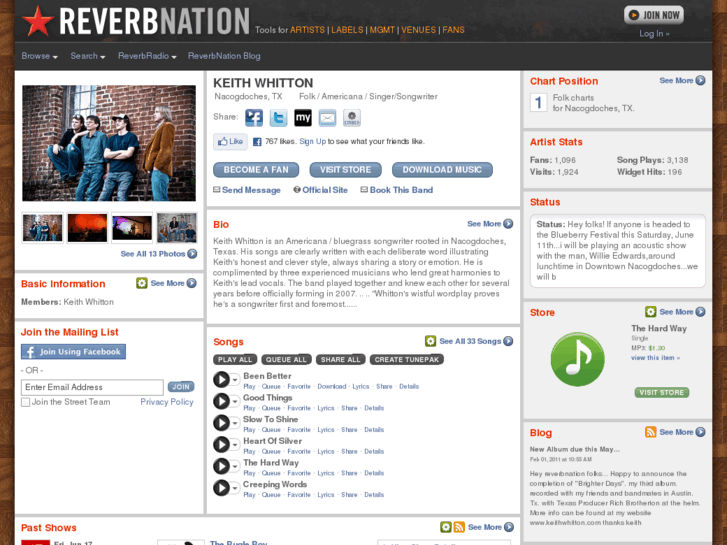Open the ReverbNation Blog link in navigation

pyautogui.click(x=224, y=56)
